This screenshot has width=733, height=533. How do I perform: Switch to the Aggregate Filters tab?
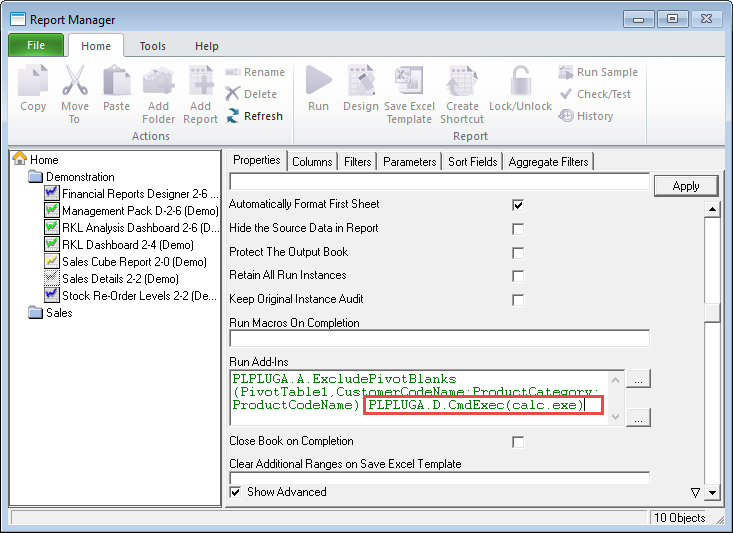point(548,162)
